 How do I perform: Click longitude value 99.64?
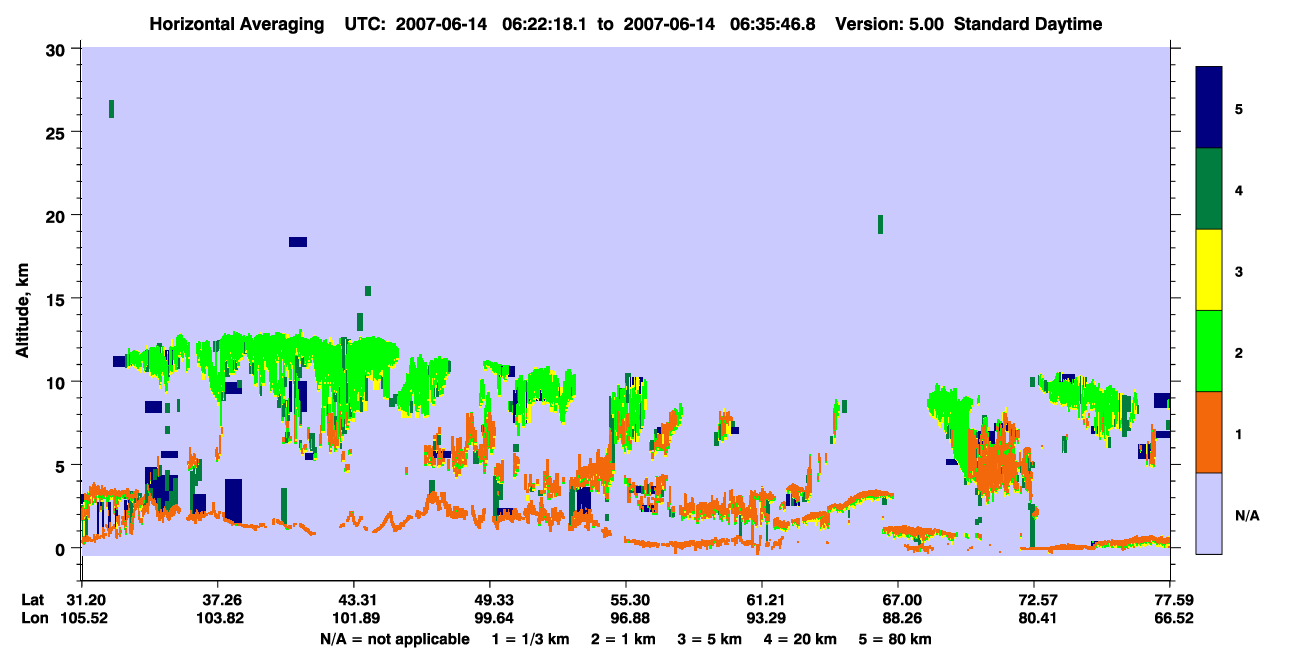tap(489, 618)
